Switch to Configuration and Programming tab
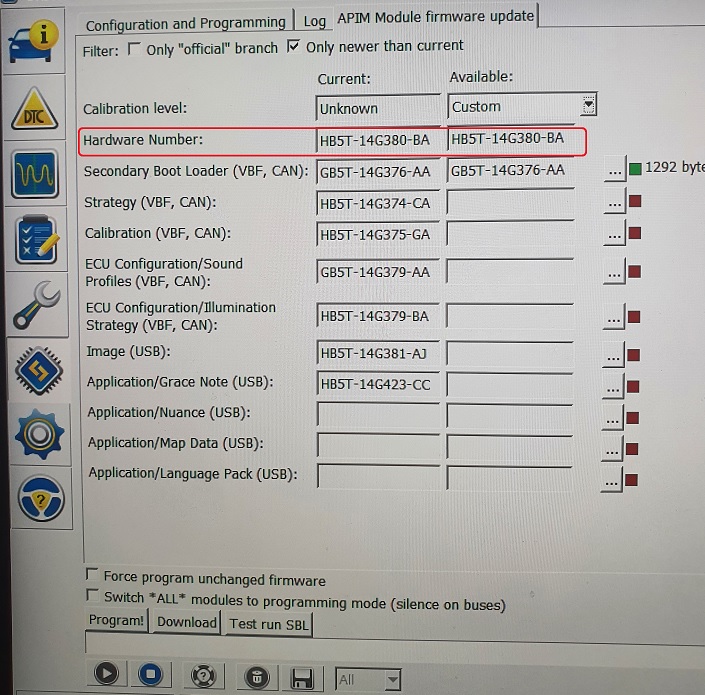 click(185, 22)
